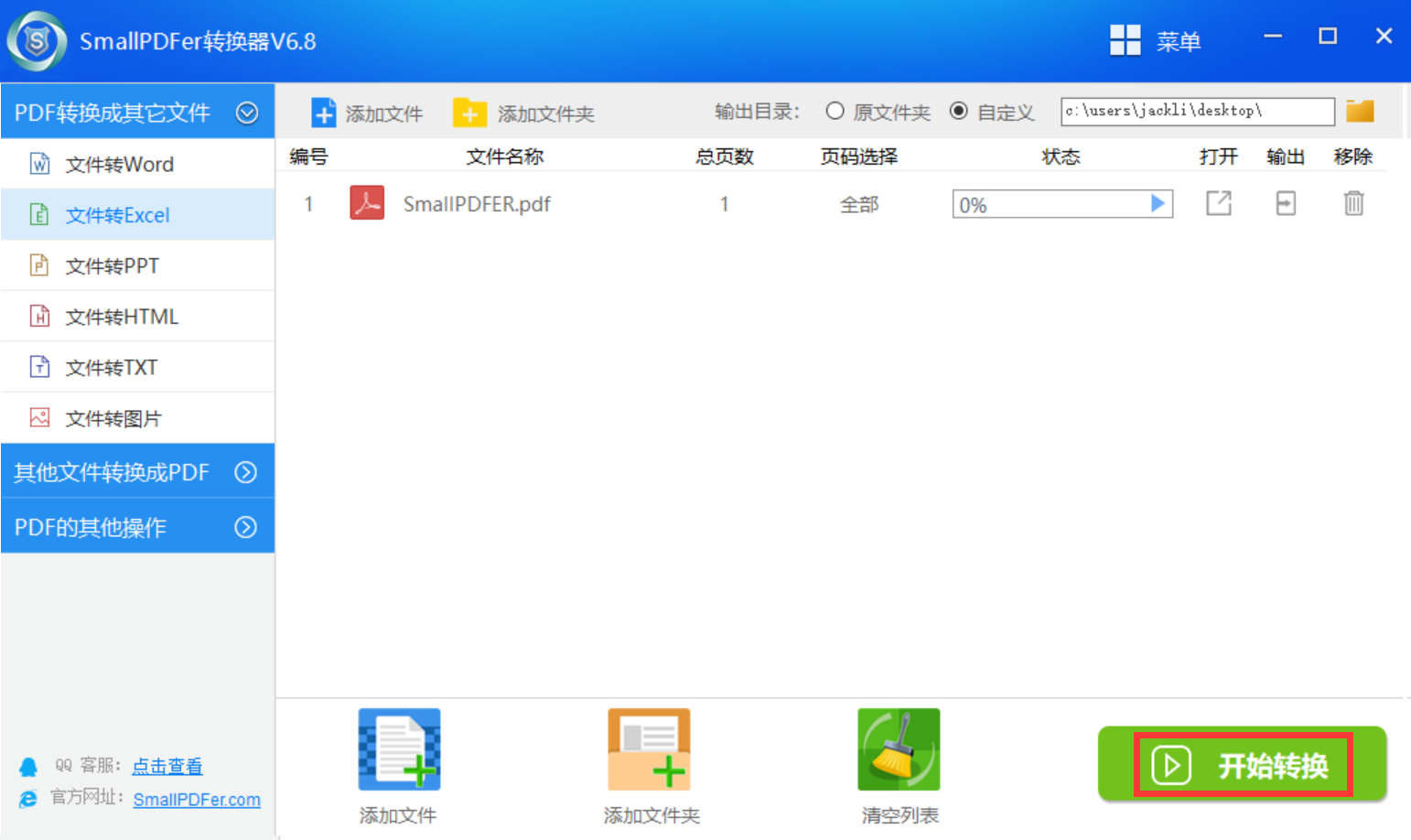1411x840 pixels.
Task: Click the 0% conversion progress bar
Action: click(x=1062, y=204)
